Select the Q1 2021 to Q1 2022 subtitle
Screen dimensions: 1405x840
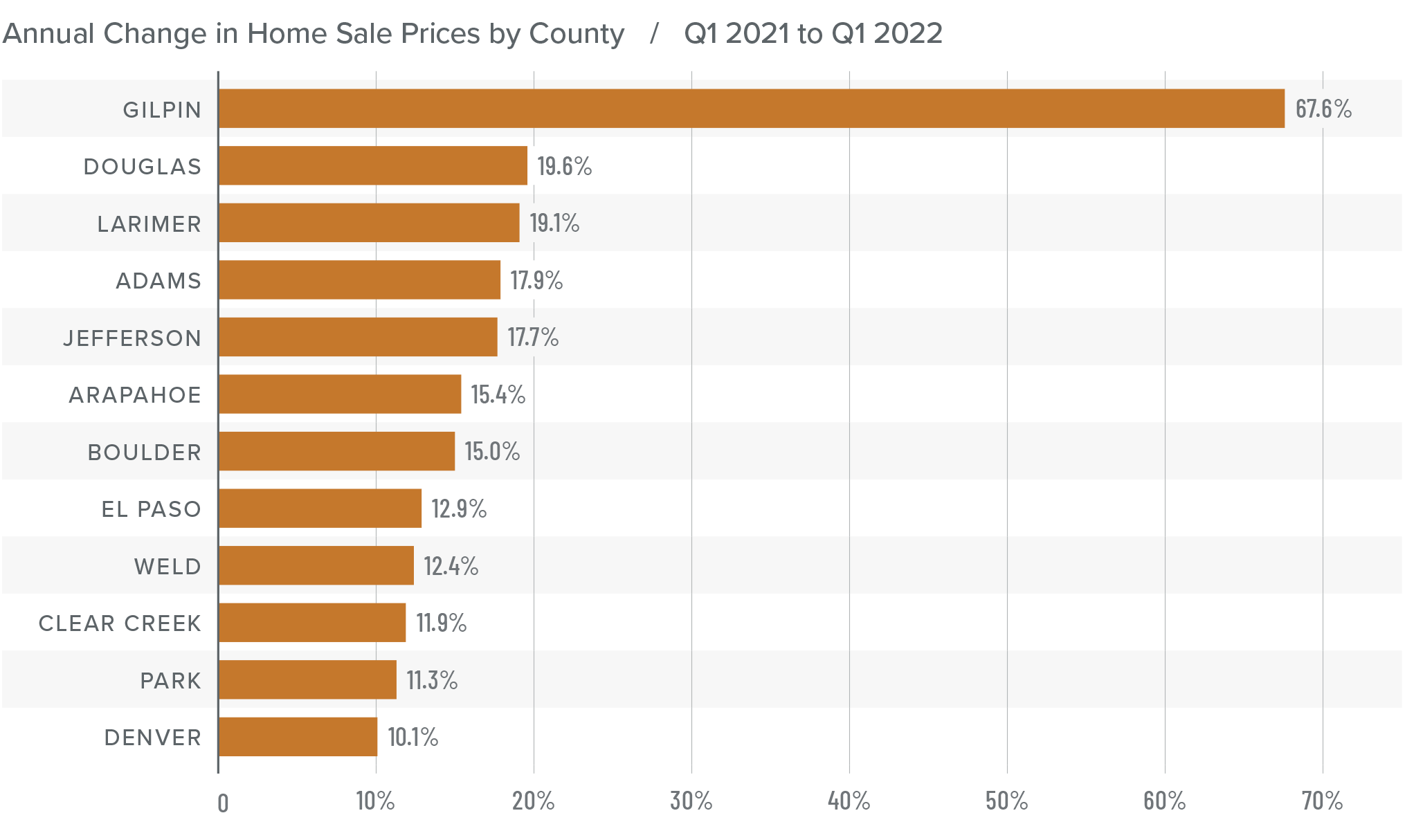[x=813, y=33]
